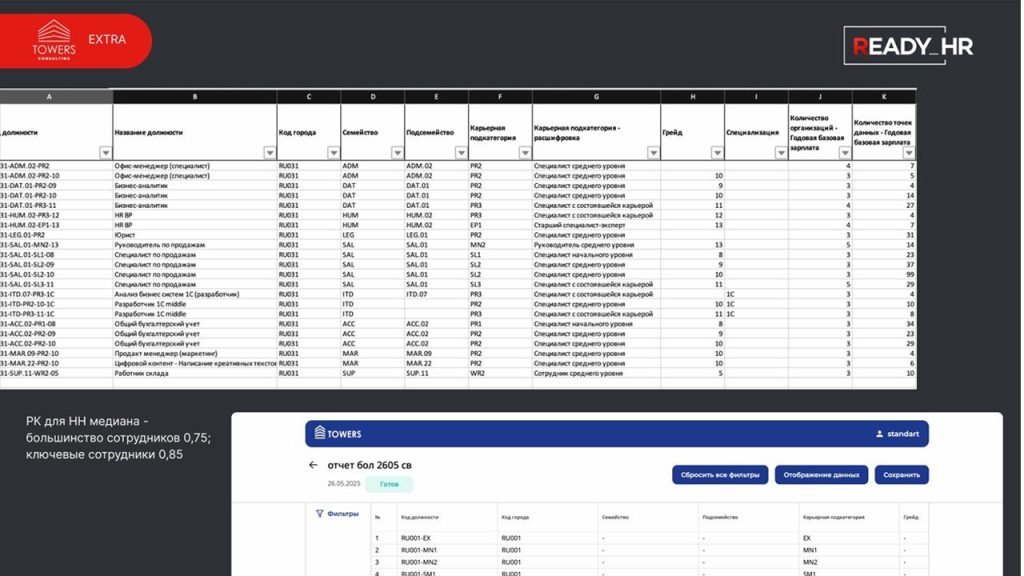Expand the Специализация column filter
The height and width of the screenshot is (576, 1024).
[781, 153]
